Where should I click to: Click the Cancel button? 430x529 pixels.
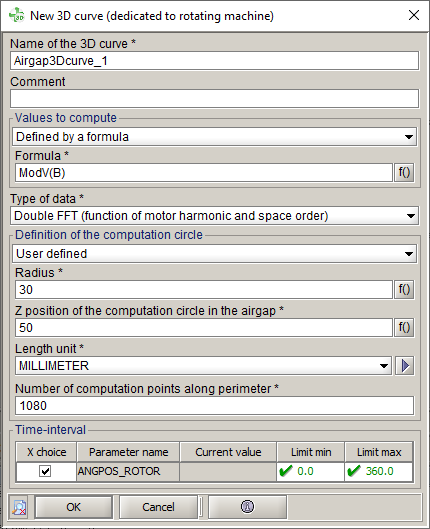point(158,507)
